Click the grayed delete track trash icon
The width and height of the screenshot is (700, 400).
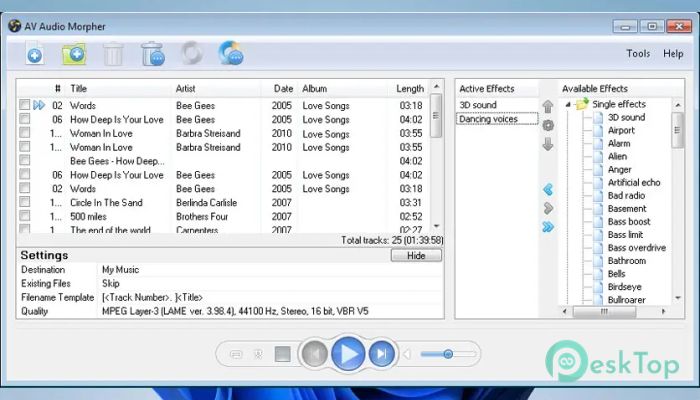[x=113, y=54]
